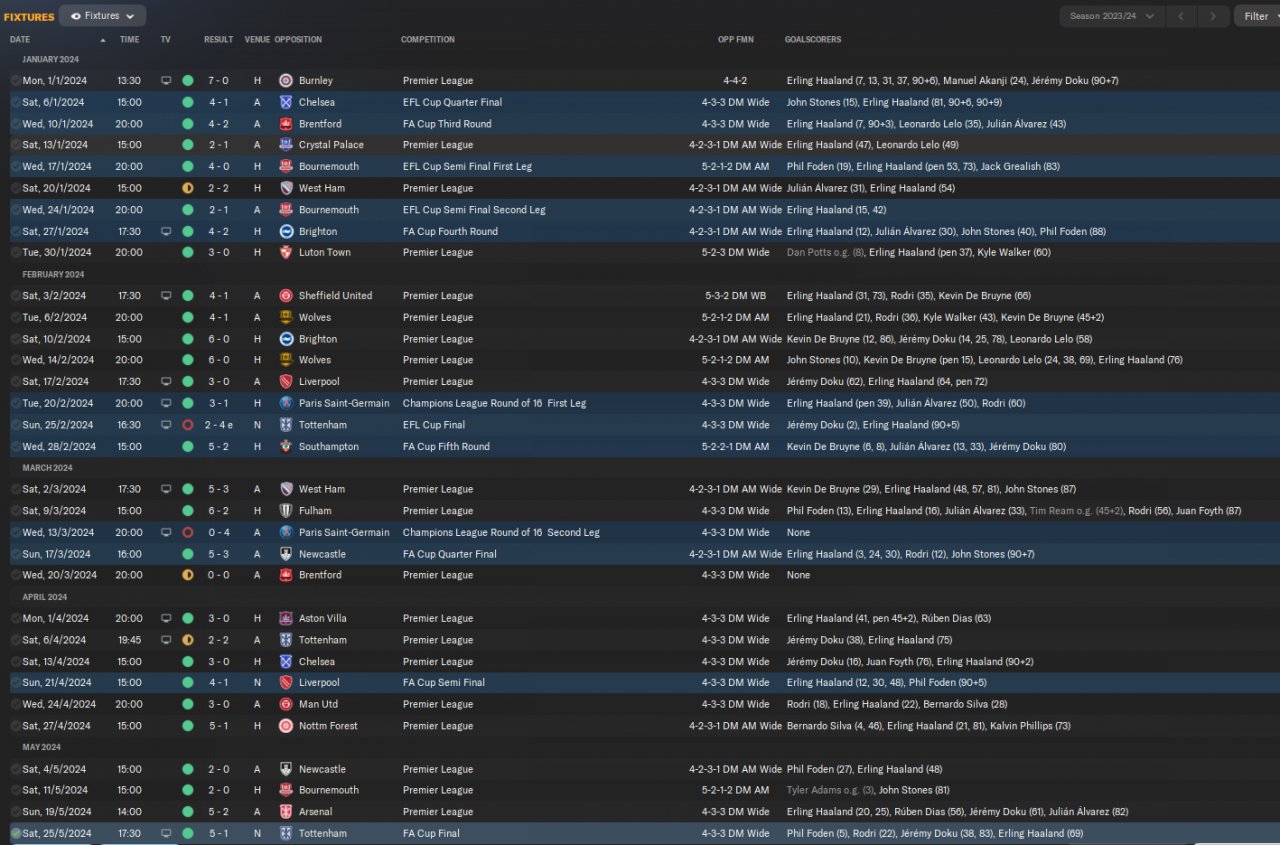Go to the next season
The height and width of the screenshot is (845, 1280).
(x=1214, y=16)
